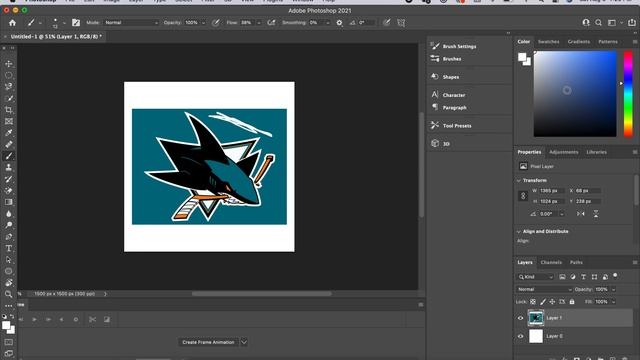Select the Frame tool
The height and width of the screenshot is (360, 640).
(x=9, y=121)
